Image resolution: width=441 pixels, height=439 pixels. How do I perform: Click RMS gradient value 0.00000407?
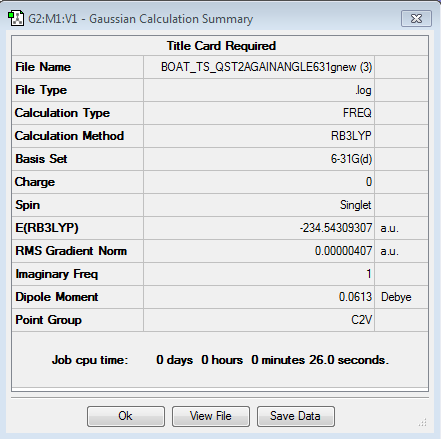(343, 251)
